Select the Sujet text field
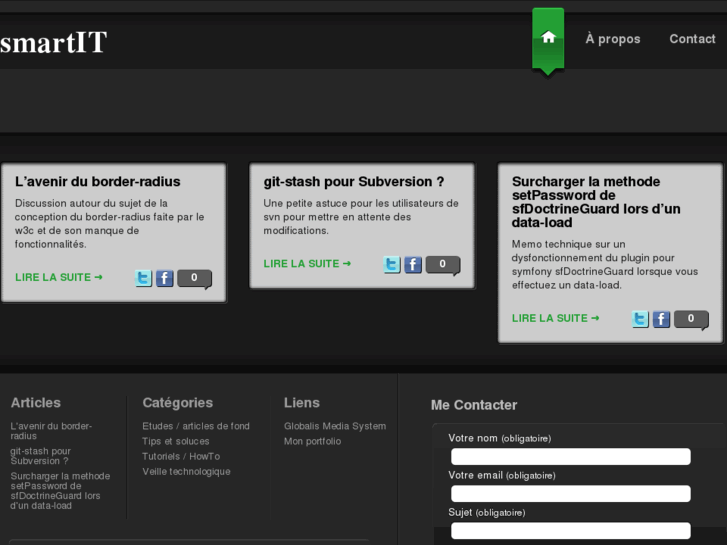The image size is (727, 545). [570, 530]
